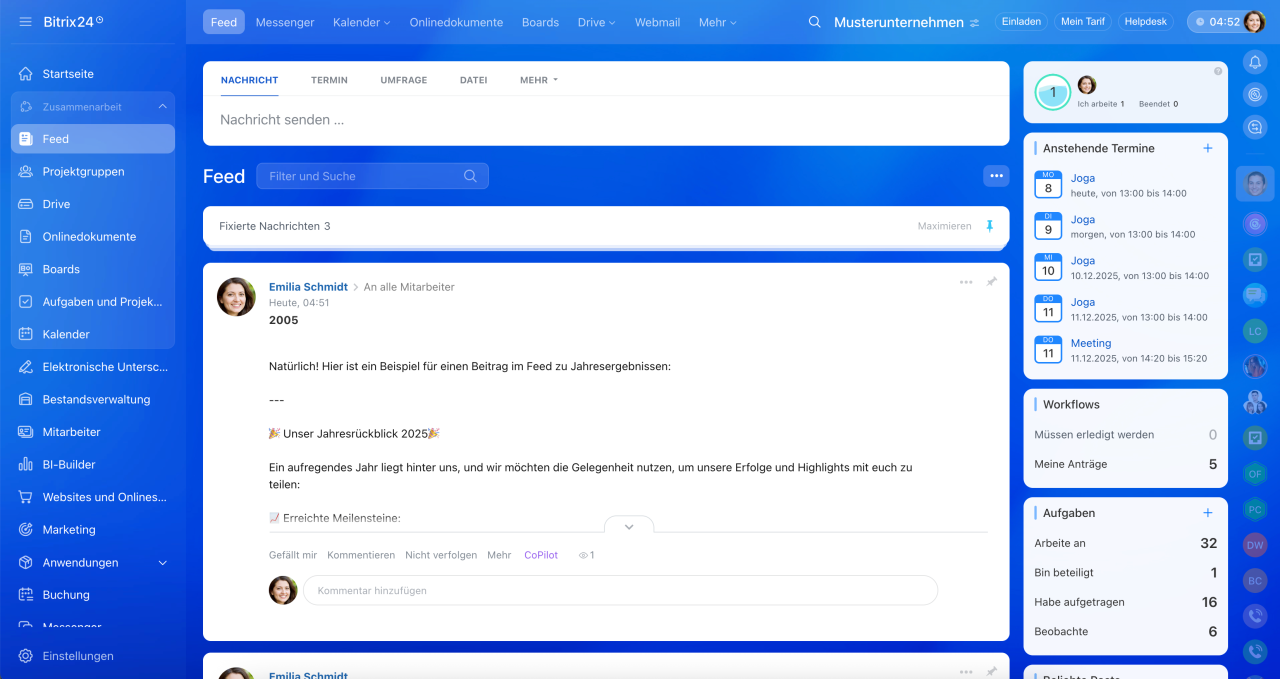1280x679 pixels.
Task: Click the Einladen button
Action: [1021, 21]
